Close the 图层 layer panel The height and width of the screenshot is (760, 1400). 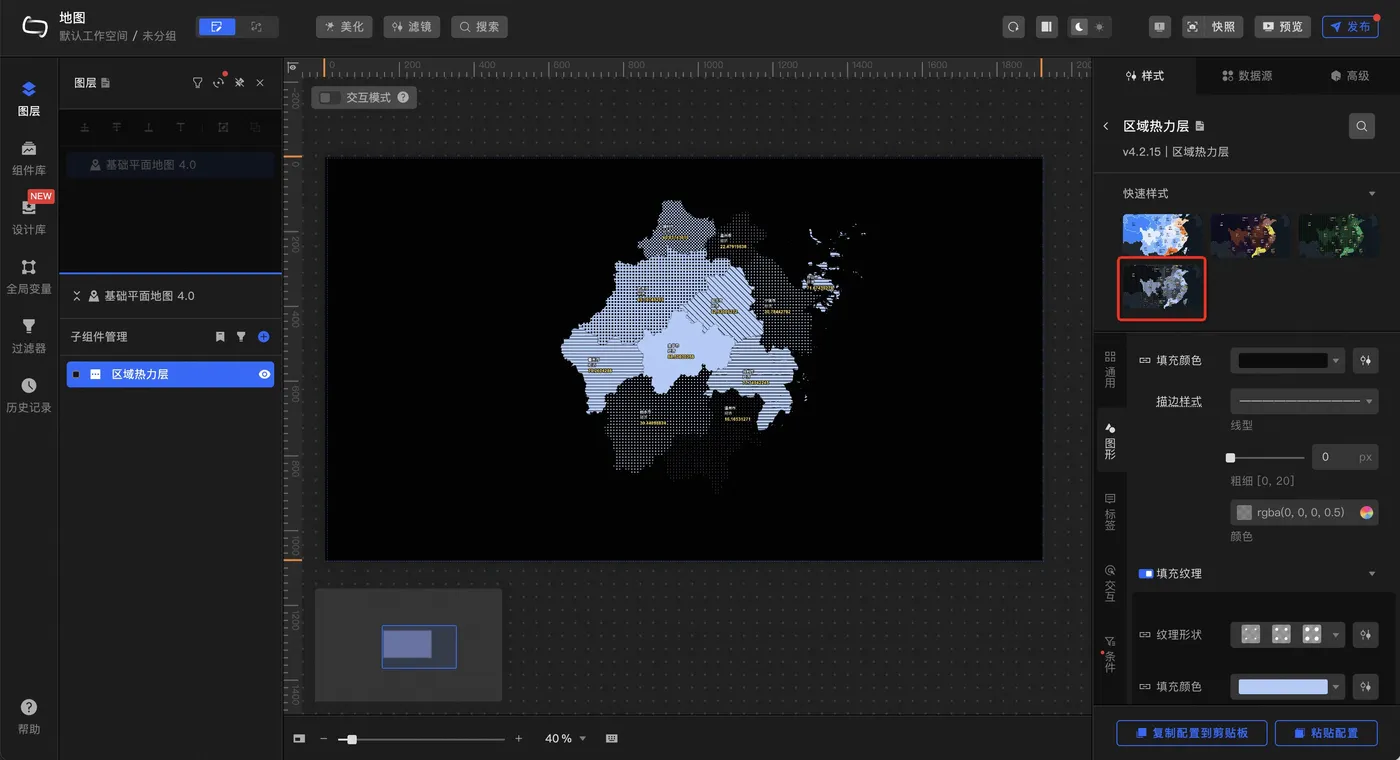260,83
